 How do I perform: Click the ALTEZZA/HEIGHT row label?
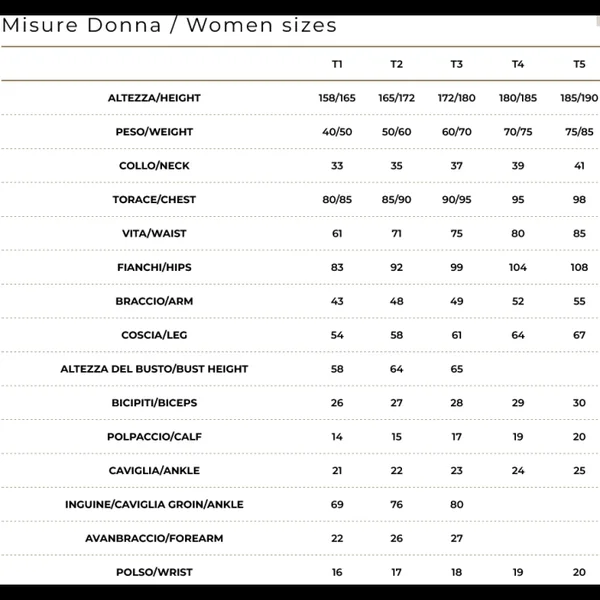tap(154, 98)
